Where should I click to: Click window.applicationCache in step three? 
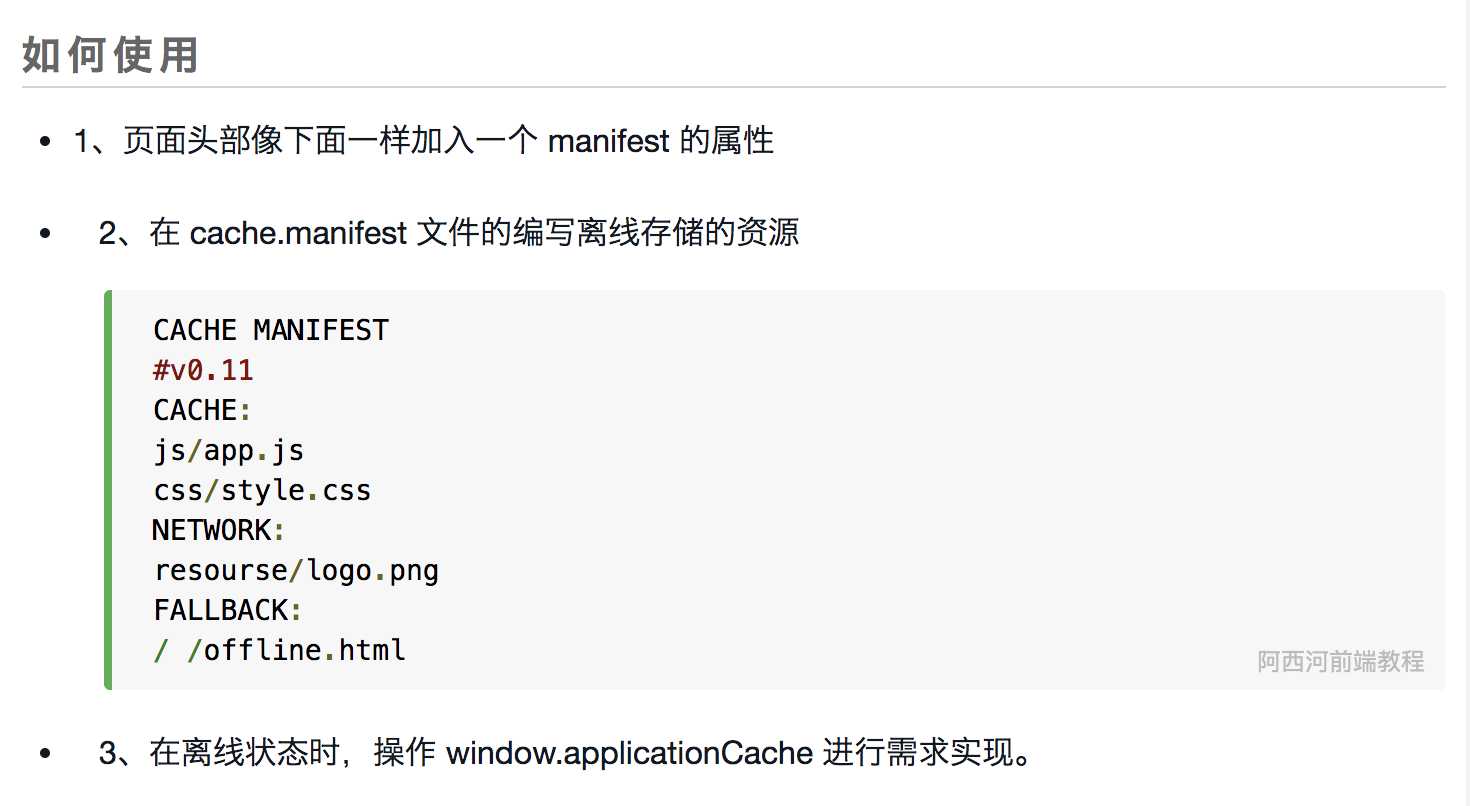(x=629, y=752)
